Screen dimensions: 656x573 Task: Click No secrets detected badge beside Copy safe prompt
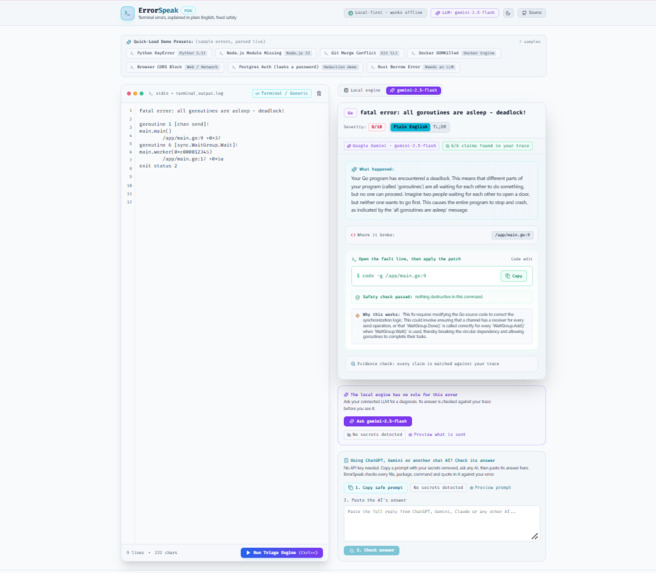click(x=438, y=488)
